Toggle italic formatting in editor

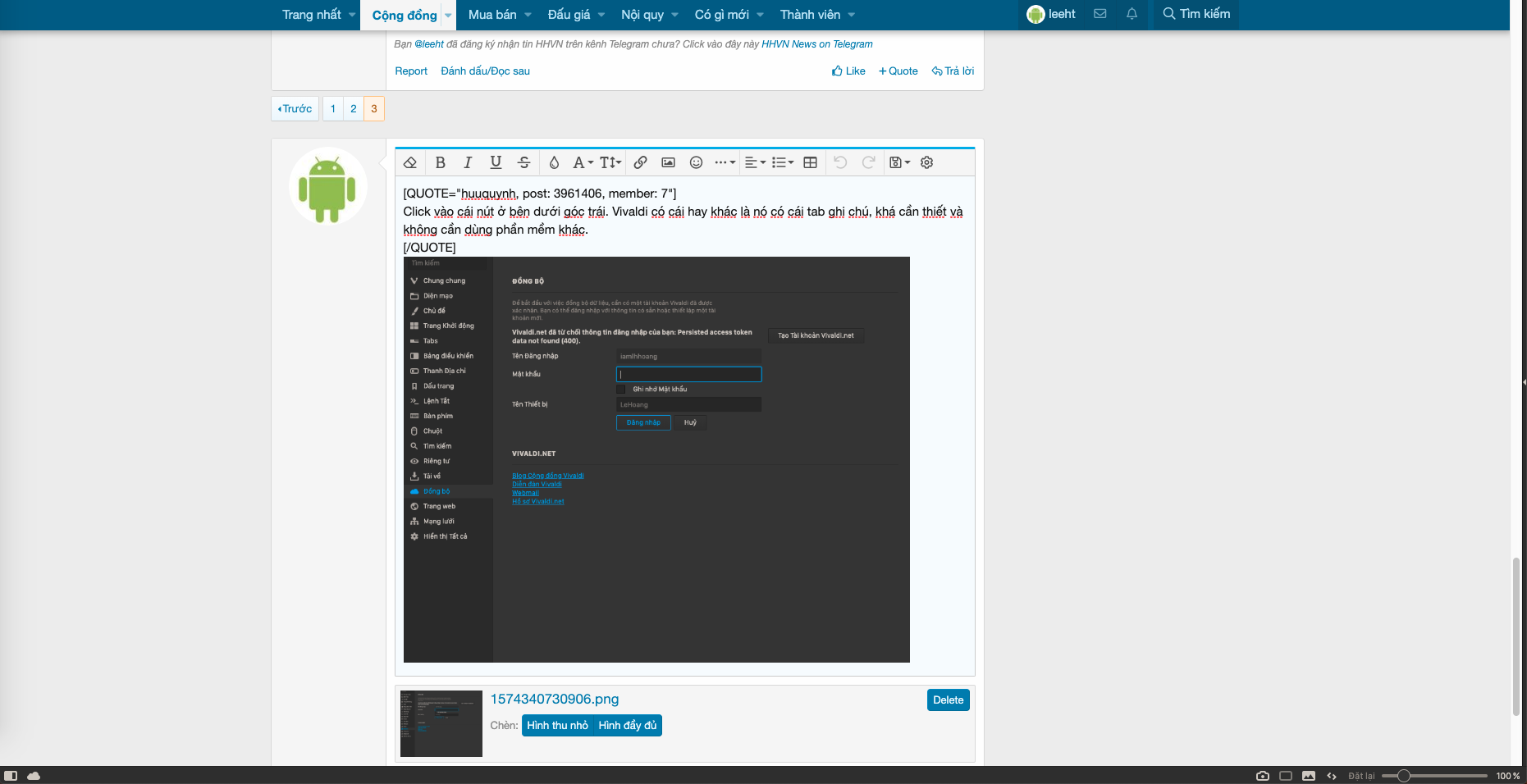468,162
